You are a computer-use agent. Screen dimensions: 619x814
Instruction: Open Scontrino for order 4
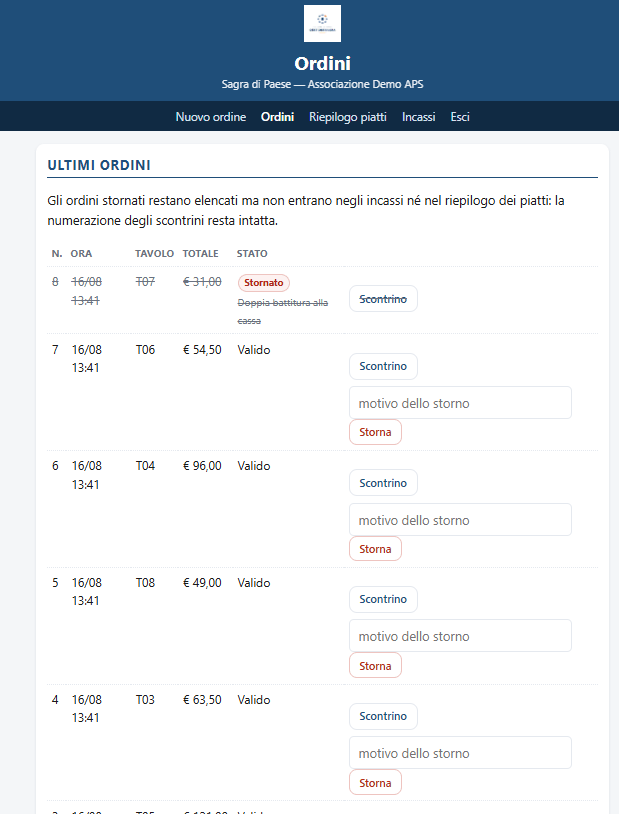pos(383,716)
